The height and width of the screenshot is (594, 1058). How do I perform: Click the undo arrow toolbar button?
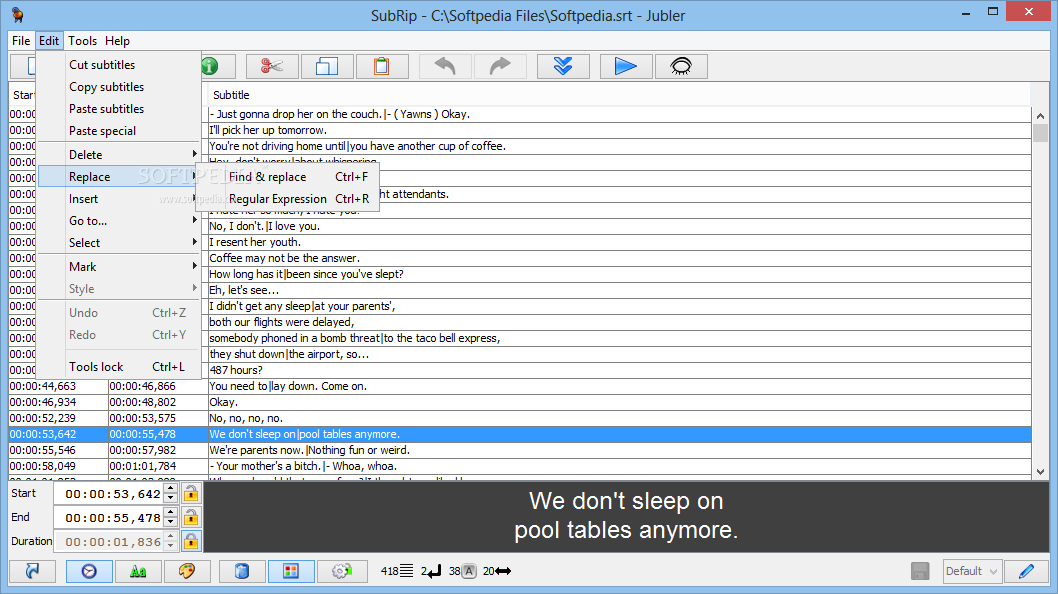pyautogui.click(x=445, y=66)
